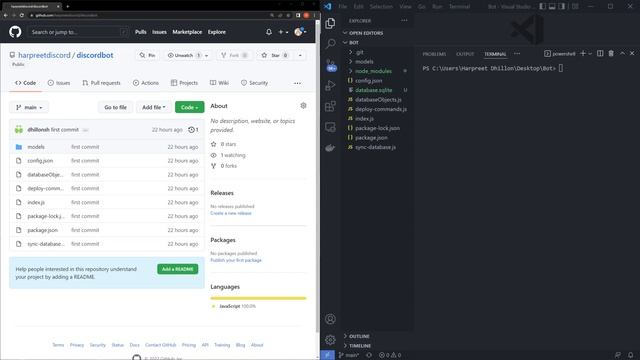Click the VS Code remote window status icon

coord(327,355)
